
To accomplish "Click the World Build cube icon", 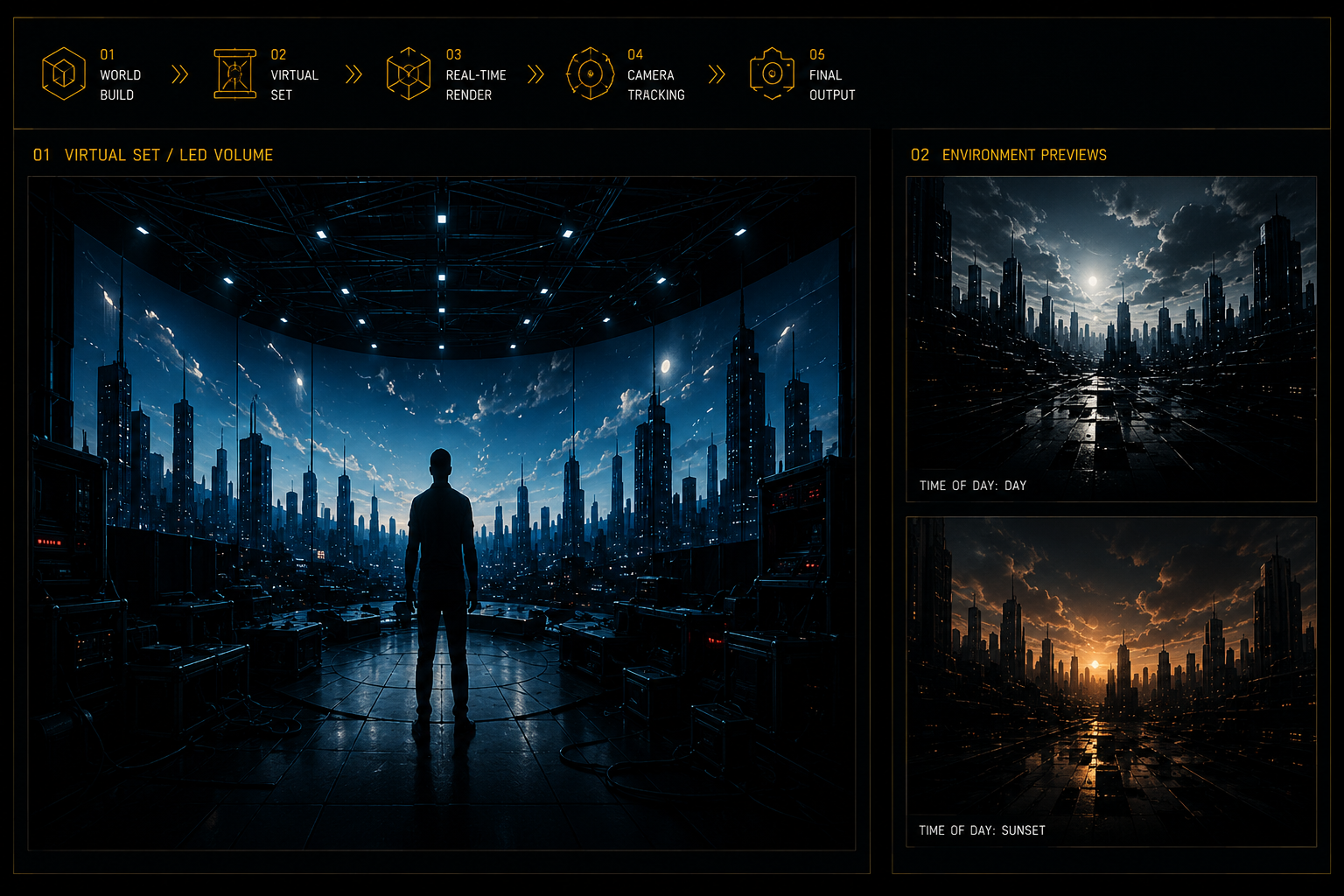I will (x=64, y=74).
